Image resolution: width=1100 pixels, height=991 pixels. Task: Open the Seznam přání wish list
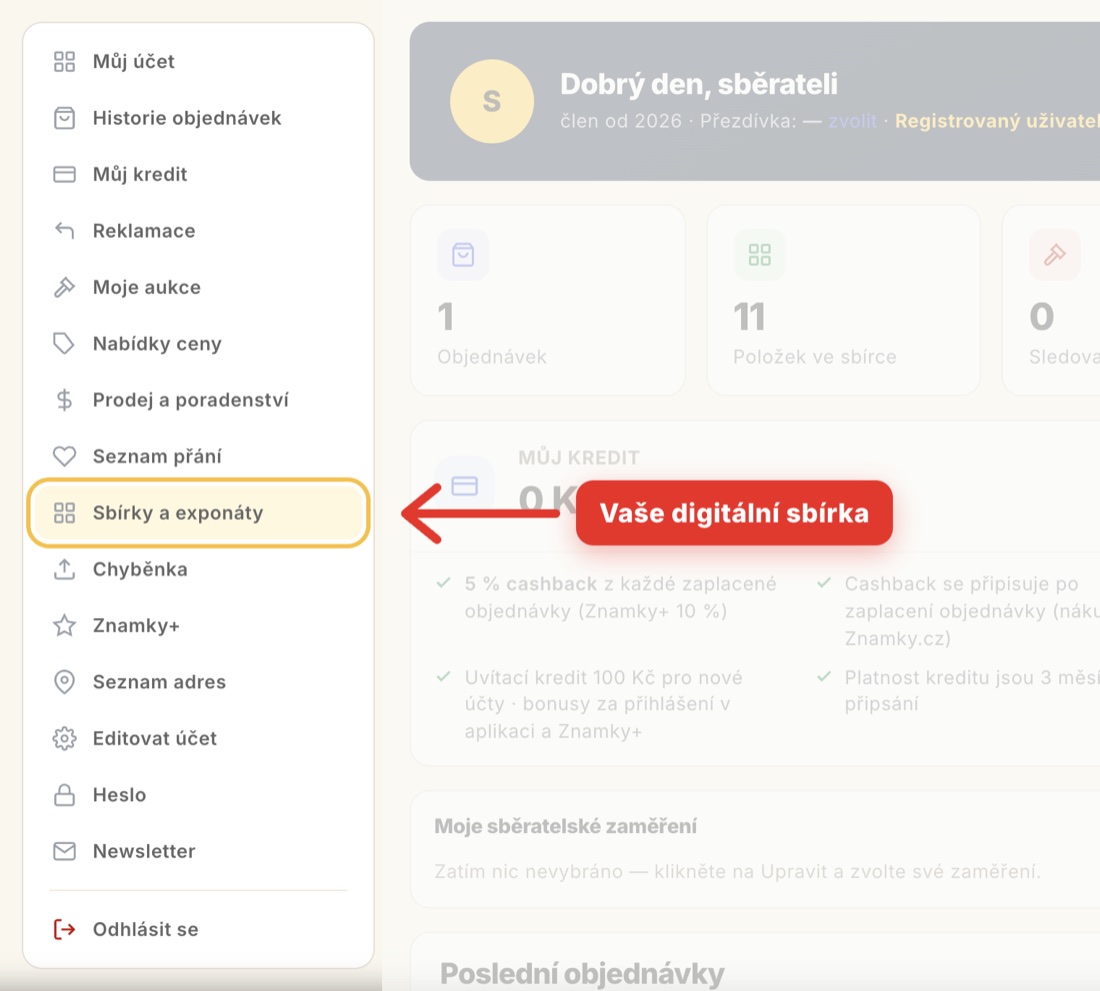click(x=198, y=457)
